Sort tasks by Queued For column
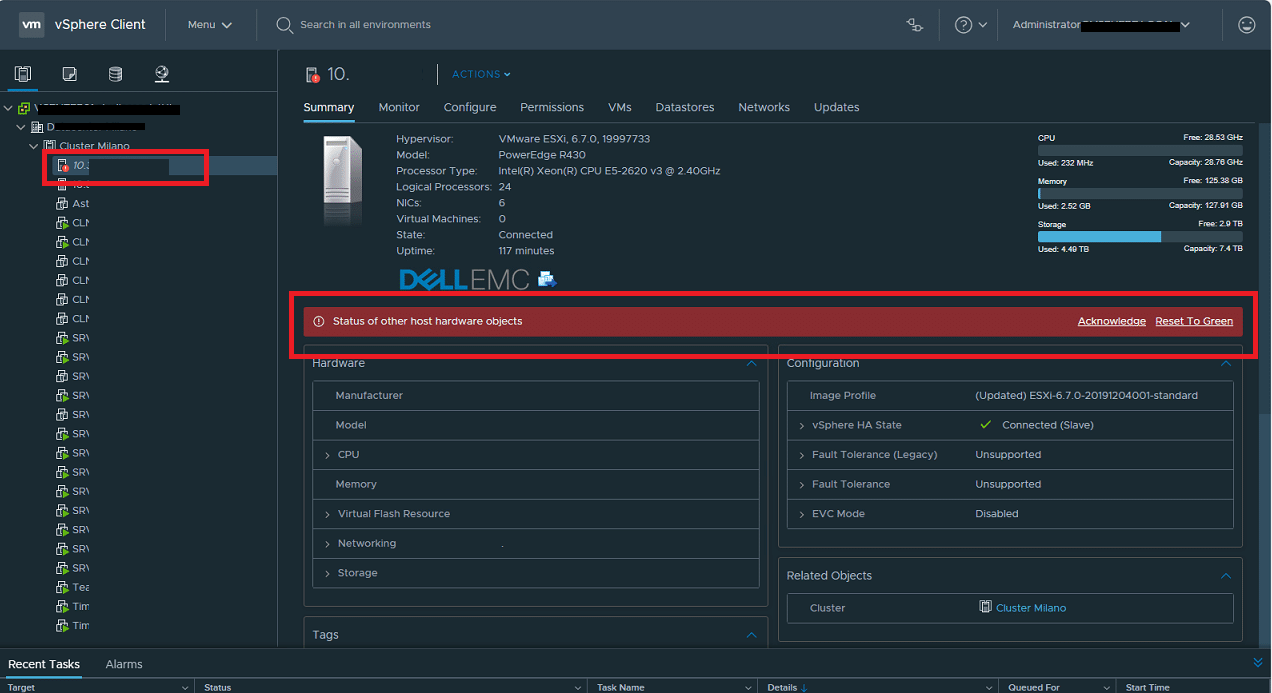The image size is (1272, 693). coord(1034,687)
